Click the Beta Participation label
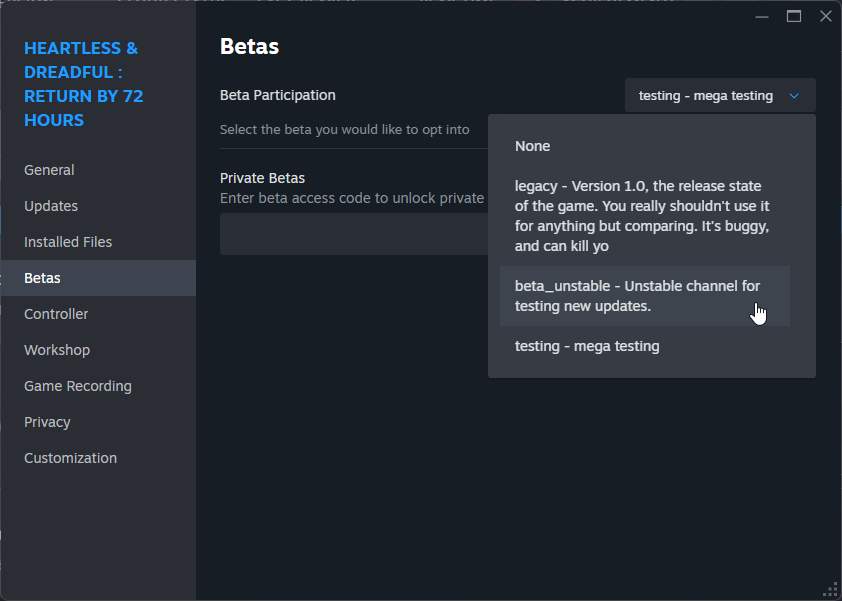The width and height of the screenshot is (842, 601). tap(278, 95)
